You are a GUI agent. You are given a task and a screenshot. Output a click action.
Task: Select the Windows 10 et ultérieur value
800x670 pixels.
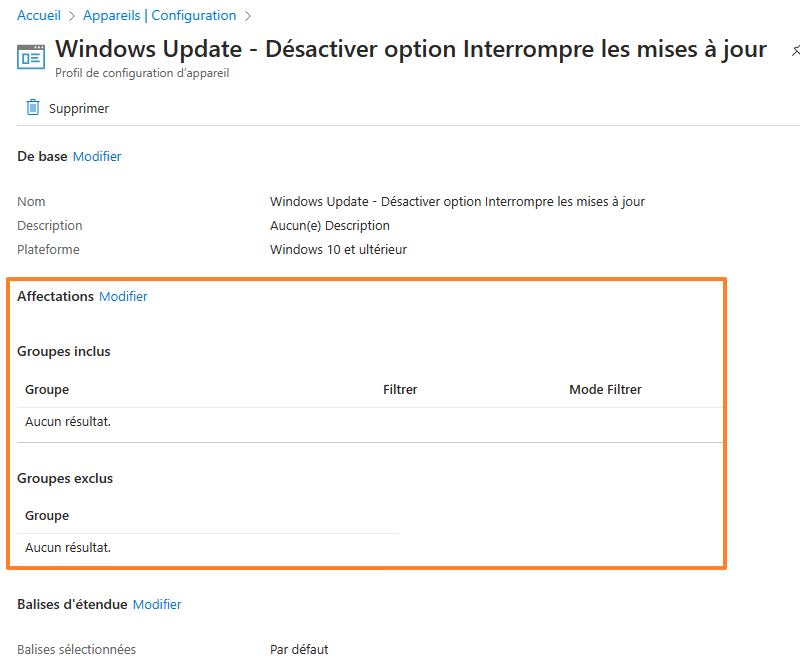click(338, 250)
